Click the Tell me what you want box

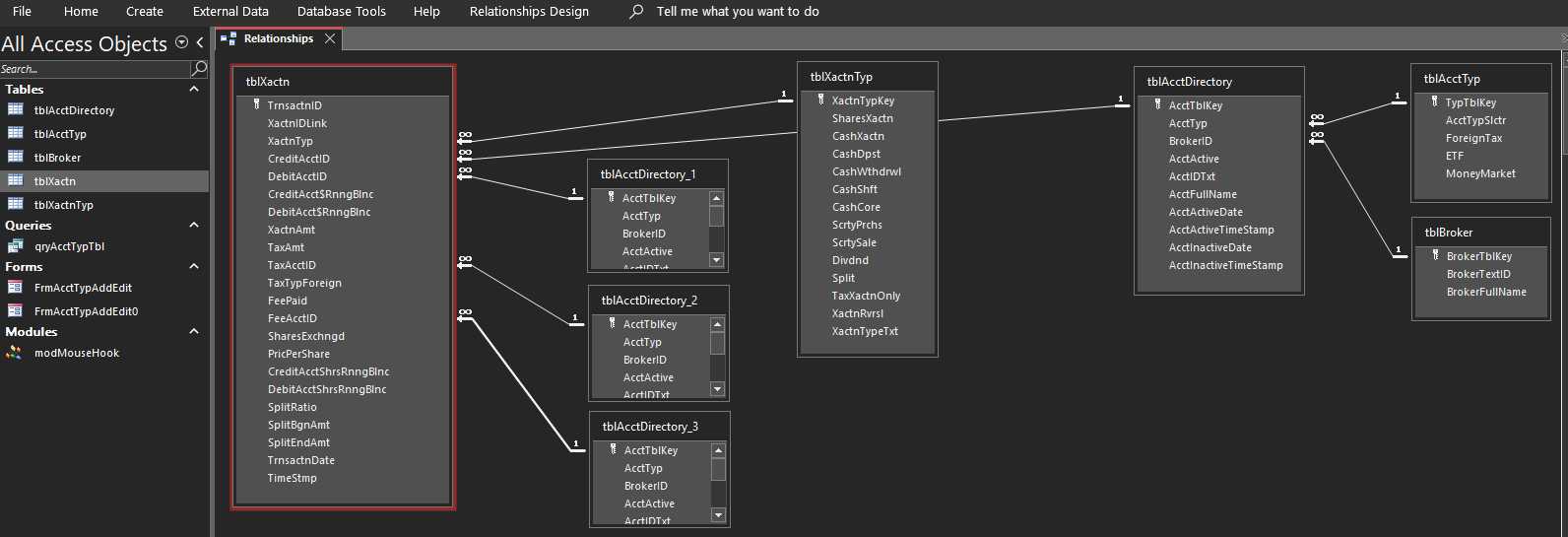pos(737,12)
